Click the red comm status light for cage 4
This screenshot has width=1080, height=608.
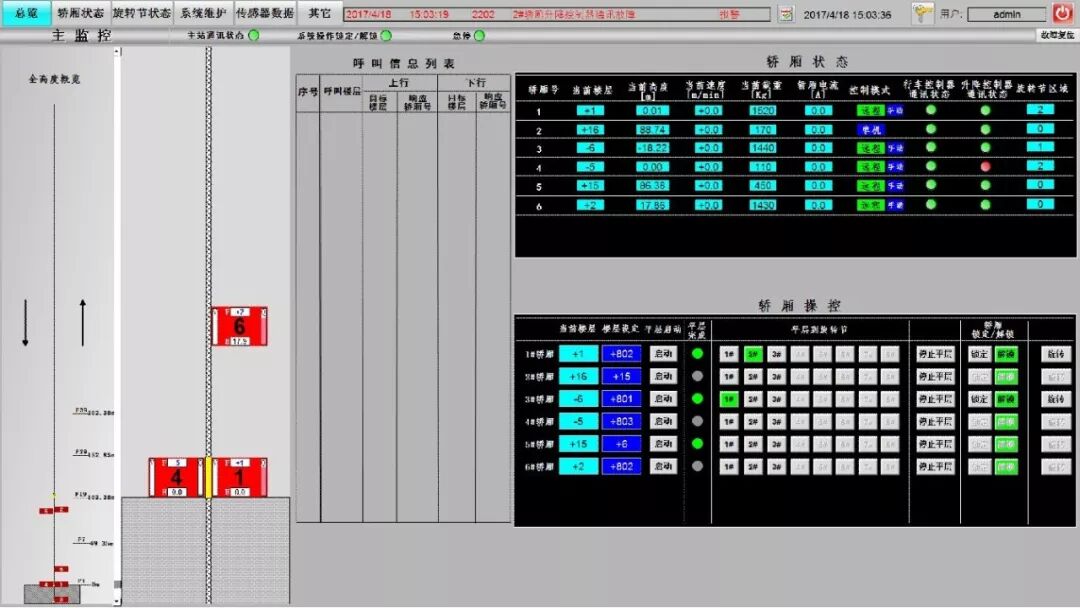pyautogui.click(x=985, y=166)
